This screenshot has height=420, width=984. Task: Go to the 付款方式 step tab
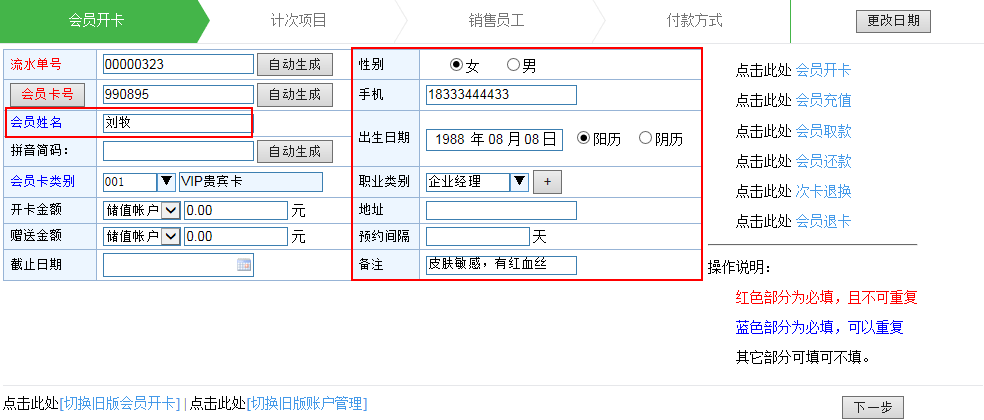[694, 20]
